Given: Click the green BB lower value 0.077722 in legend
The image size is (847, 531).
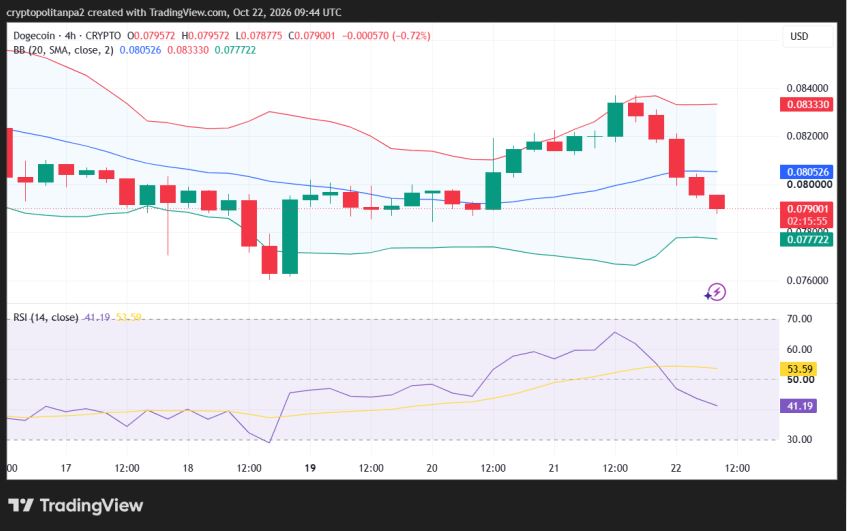Looking at the screenshot, I should pos(236,50).
